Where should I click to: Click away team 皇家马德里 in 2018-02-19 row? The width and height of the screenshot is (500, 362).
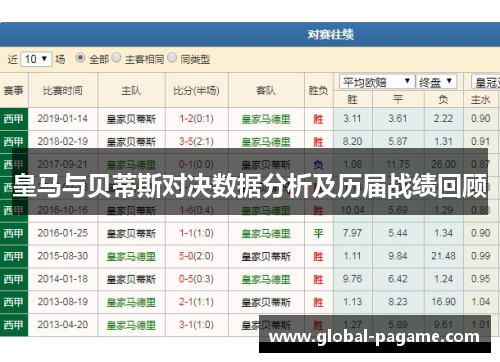pyautogui.click(x=266, y=142)
